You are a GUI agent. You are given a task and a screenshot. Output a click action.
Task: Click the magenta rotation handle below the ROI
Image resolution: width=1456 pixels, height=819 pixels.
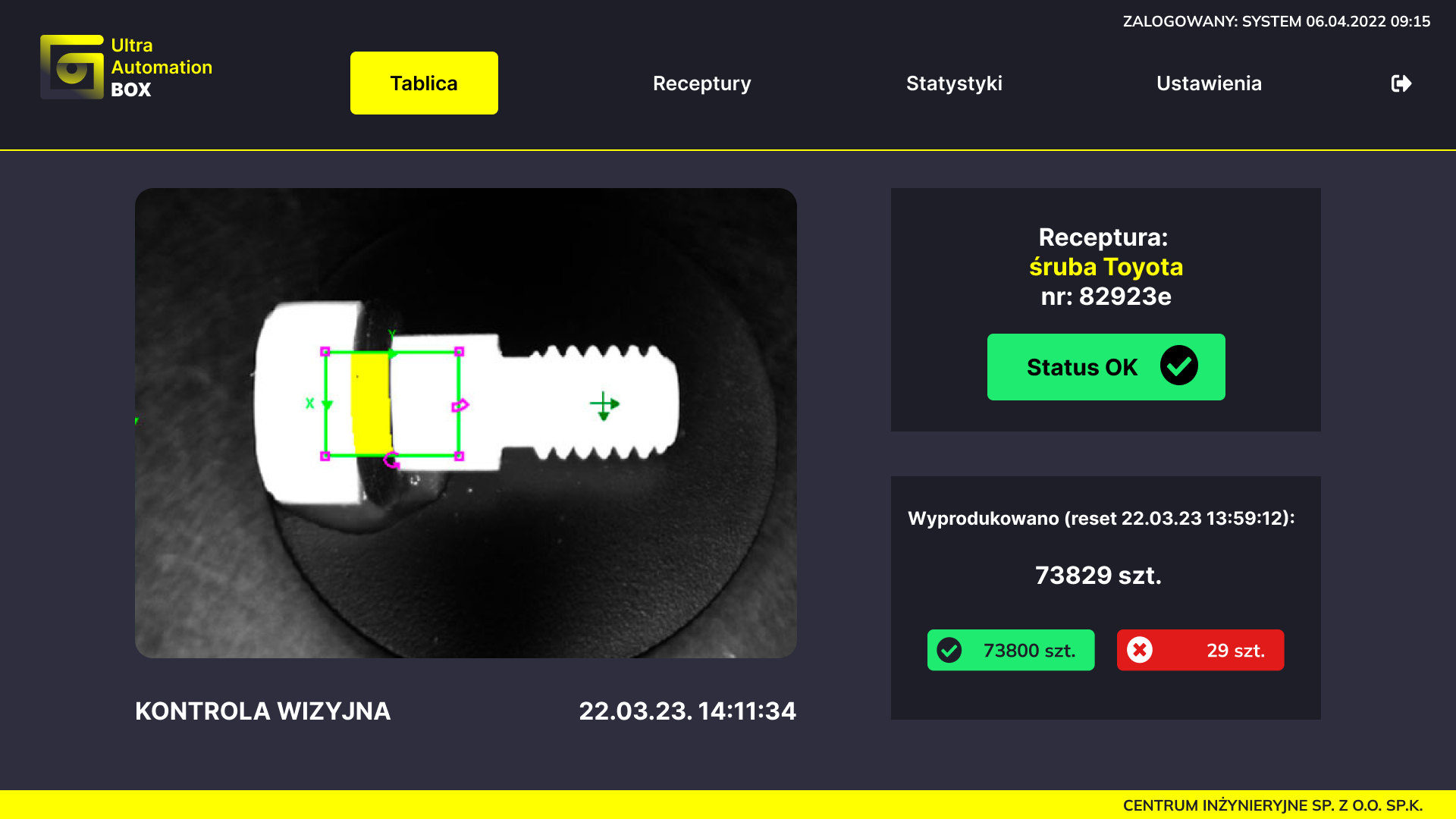pyautogui.click(x=392, y=460)
